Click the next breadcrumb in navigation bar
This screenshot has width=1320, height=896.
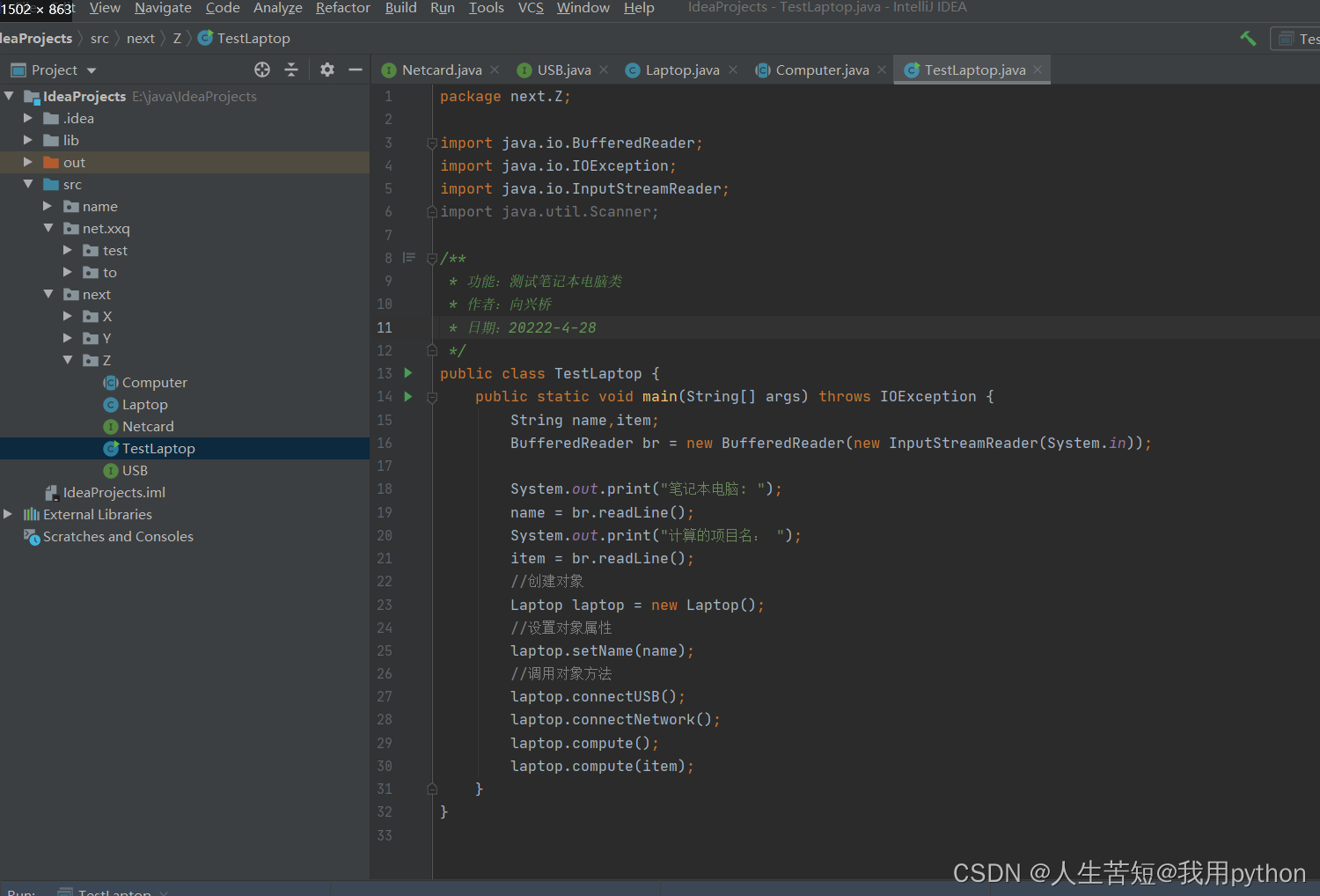tap(141, 38)
